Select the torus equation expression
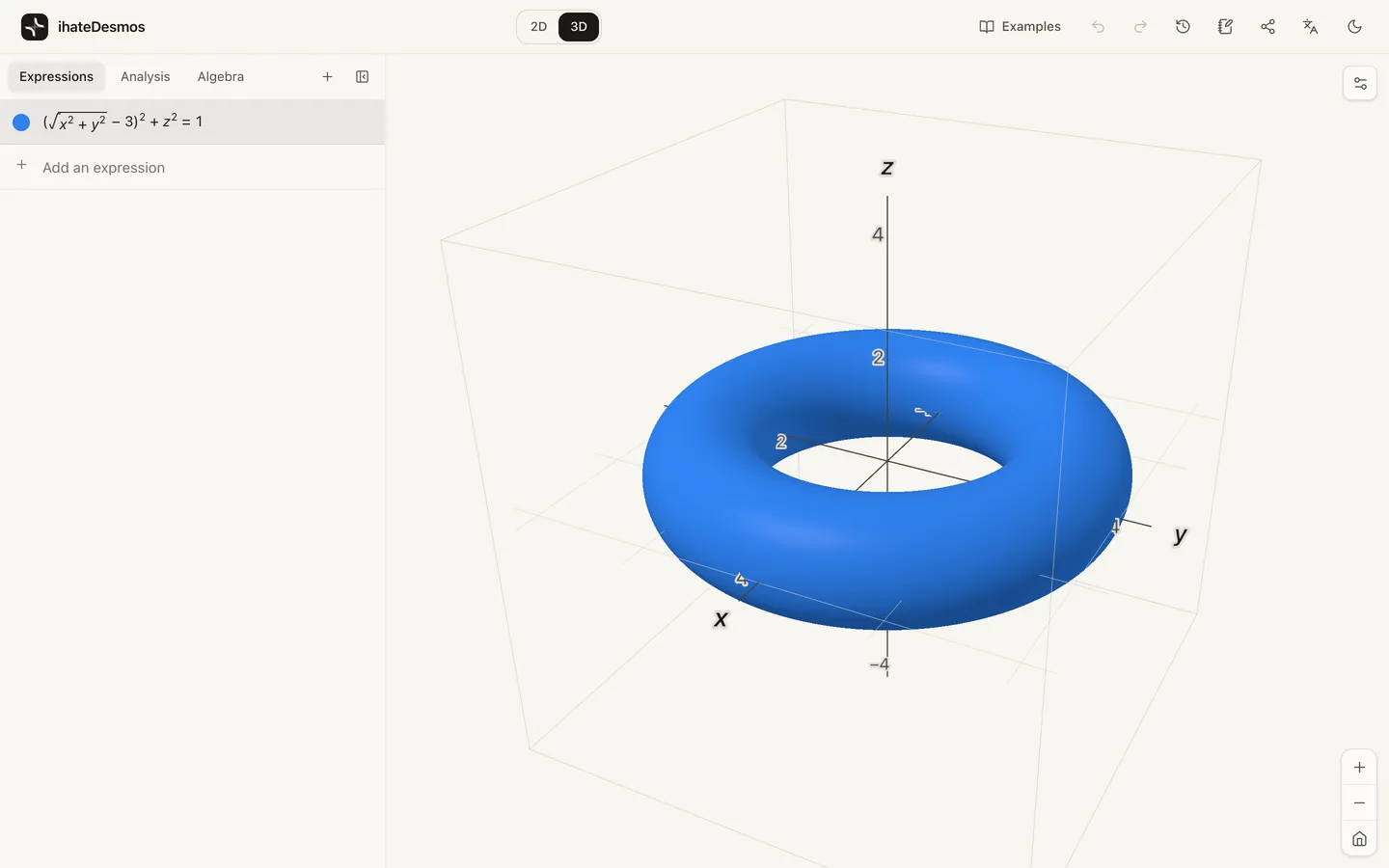The width and height of the screenshot is (1389, 868). [x=193, y=122]
